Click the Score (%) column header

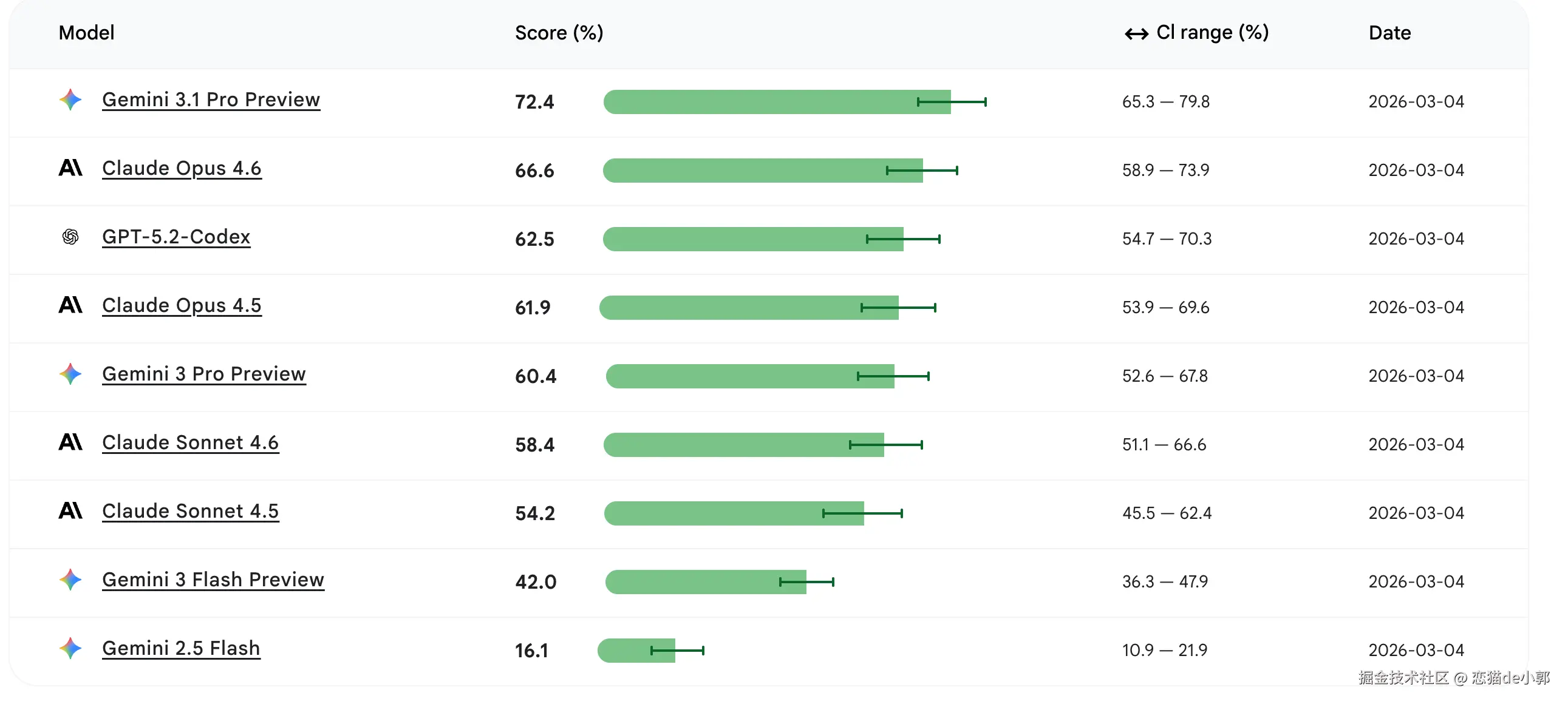pyautogui.click(x=559, y=33)
